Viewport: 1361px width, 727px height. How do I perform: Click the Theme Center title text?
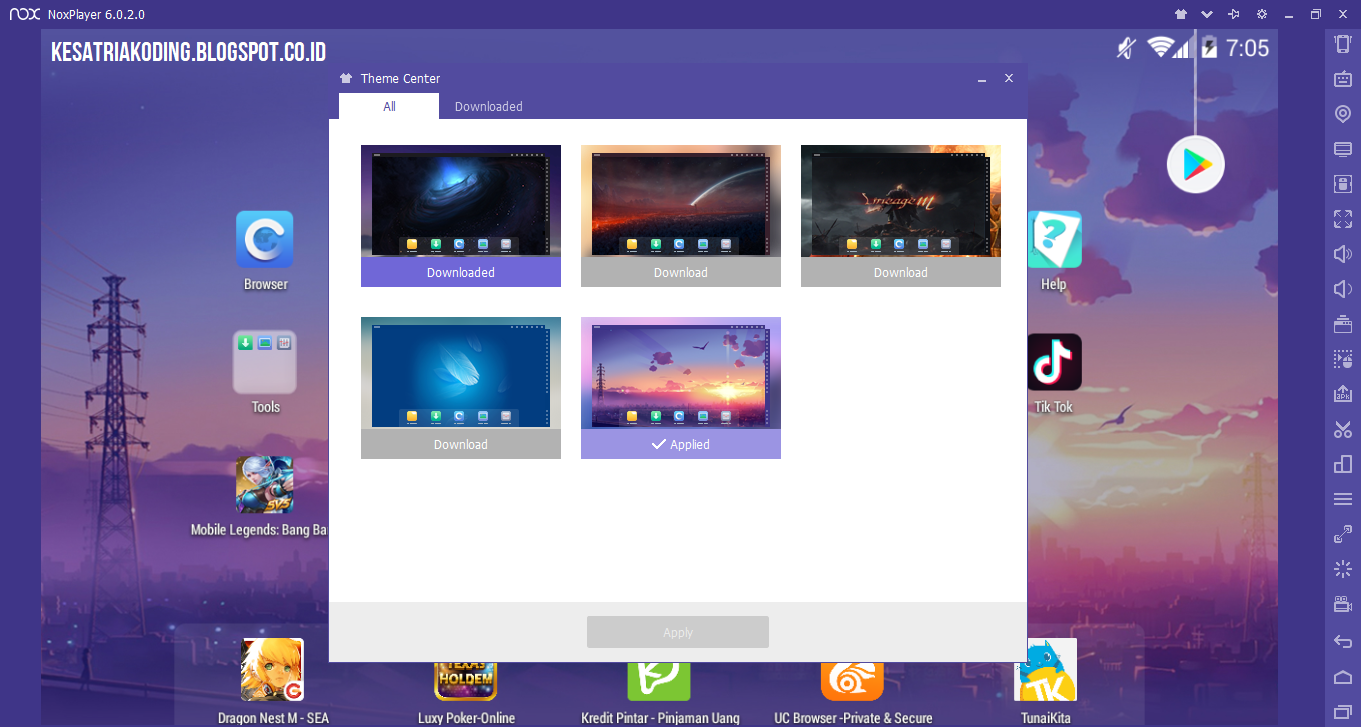point(400,78)
